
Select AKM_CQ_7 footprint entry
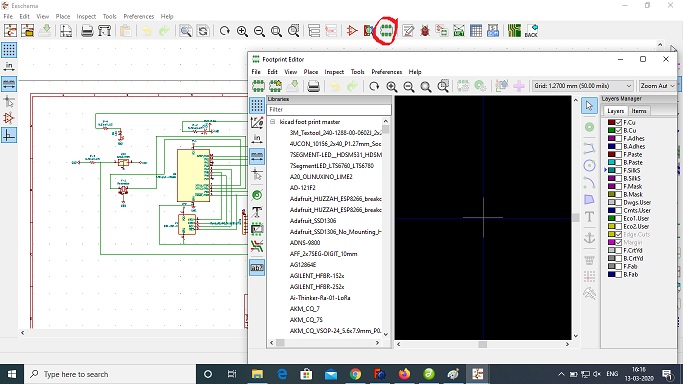tap(304, 309)
